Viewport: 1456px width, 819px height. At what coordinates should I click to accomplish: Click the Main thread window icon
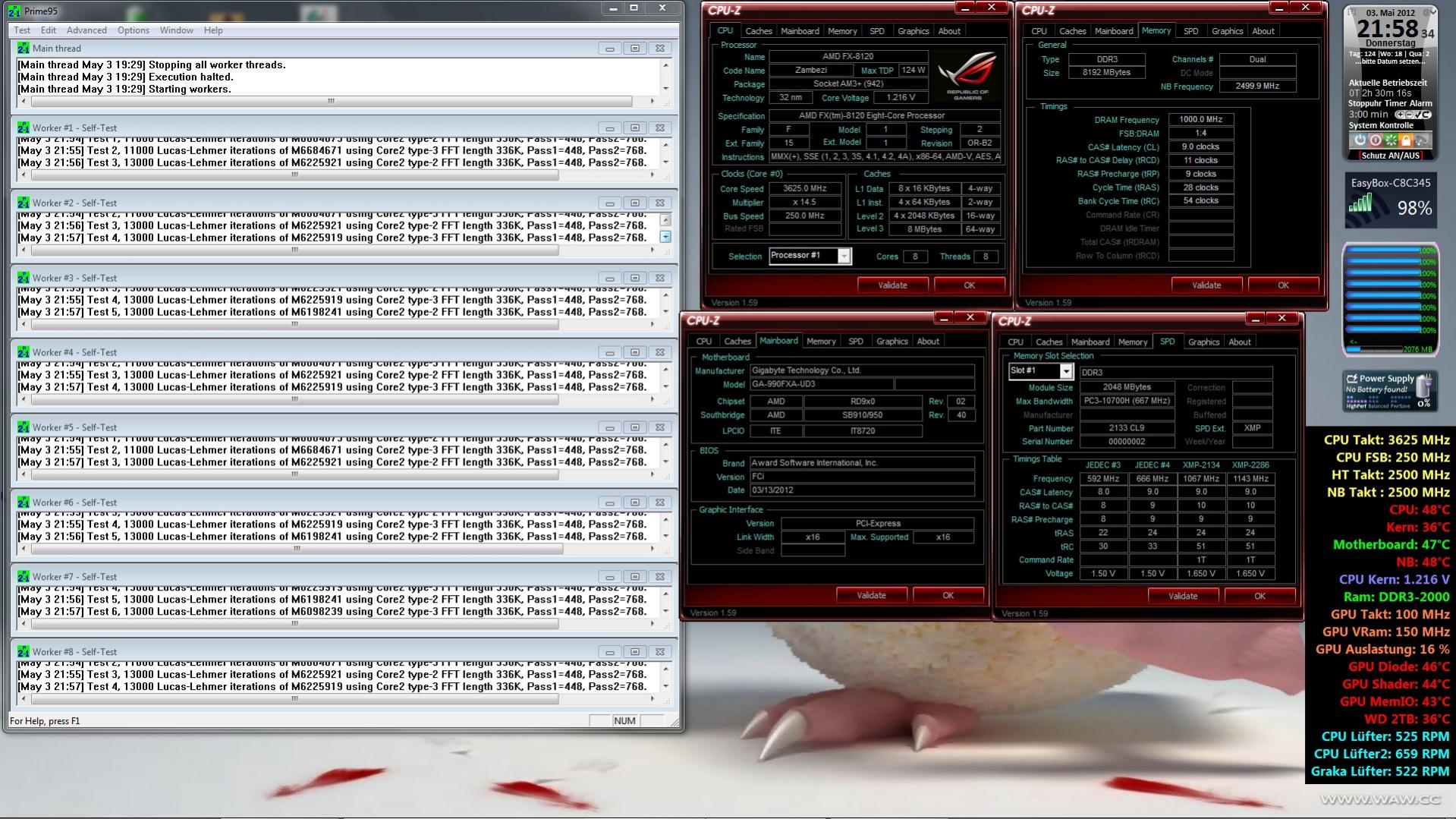(24, 48)
